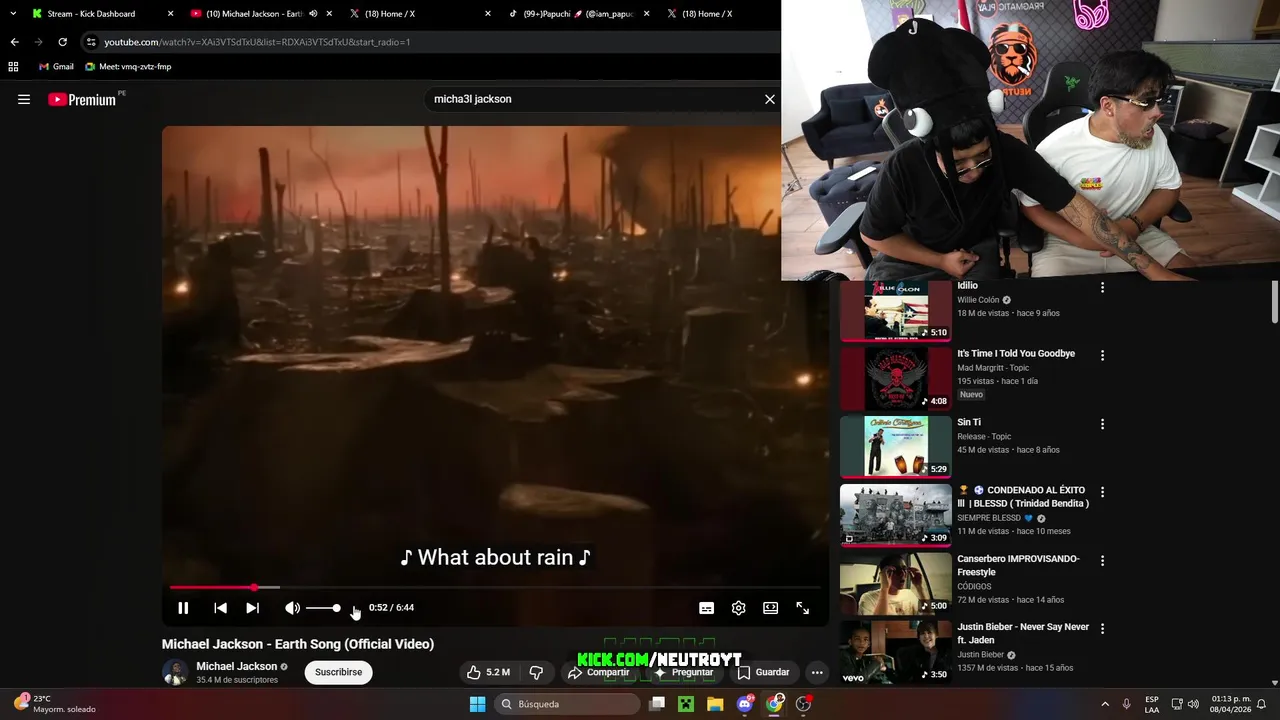The image size is (1280, 720).
Task: Save the video with Guardar
Action: click(x=764, y=672)
